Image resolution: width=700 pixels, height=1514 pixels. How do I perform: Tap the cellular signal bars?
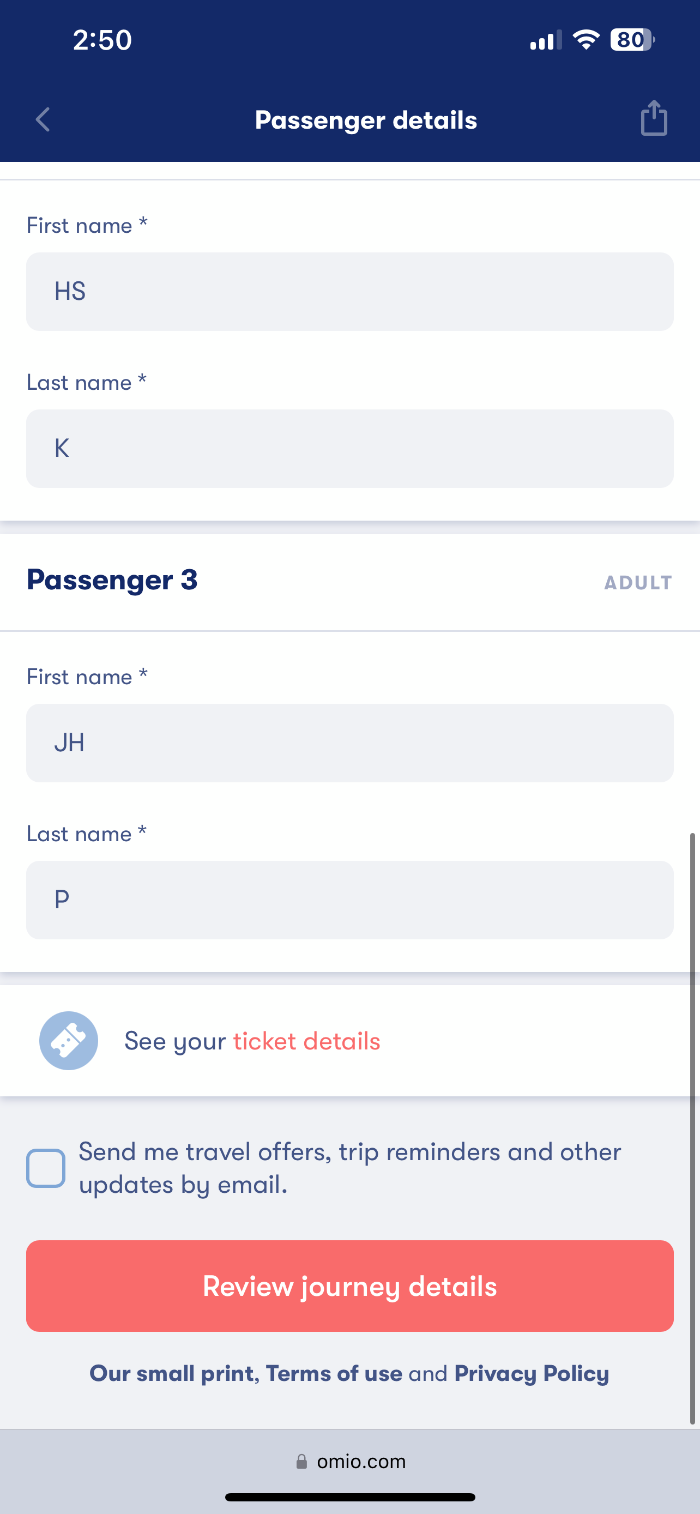546,40
